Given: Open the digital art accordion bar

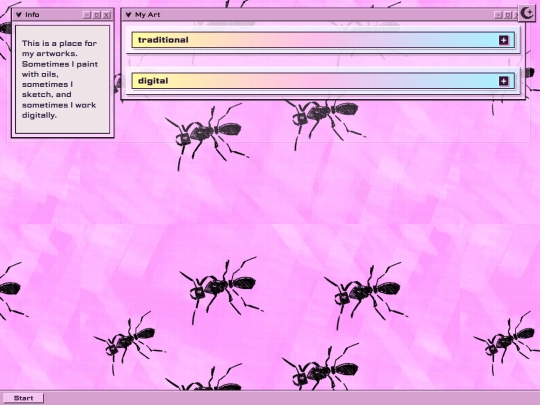Looking at the screenshot, I should 323,81.
